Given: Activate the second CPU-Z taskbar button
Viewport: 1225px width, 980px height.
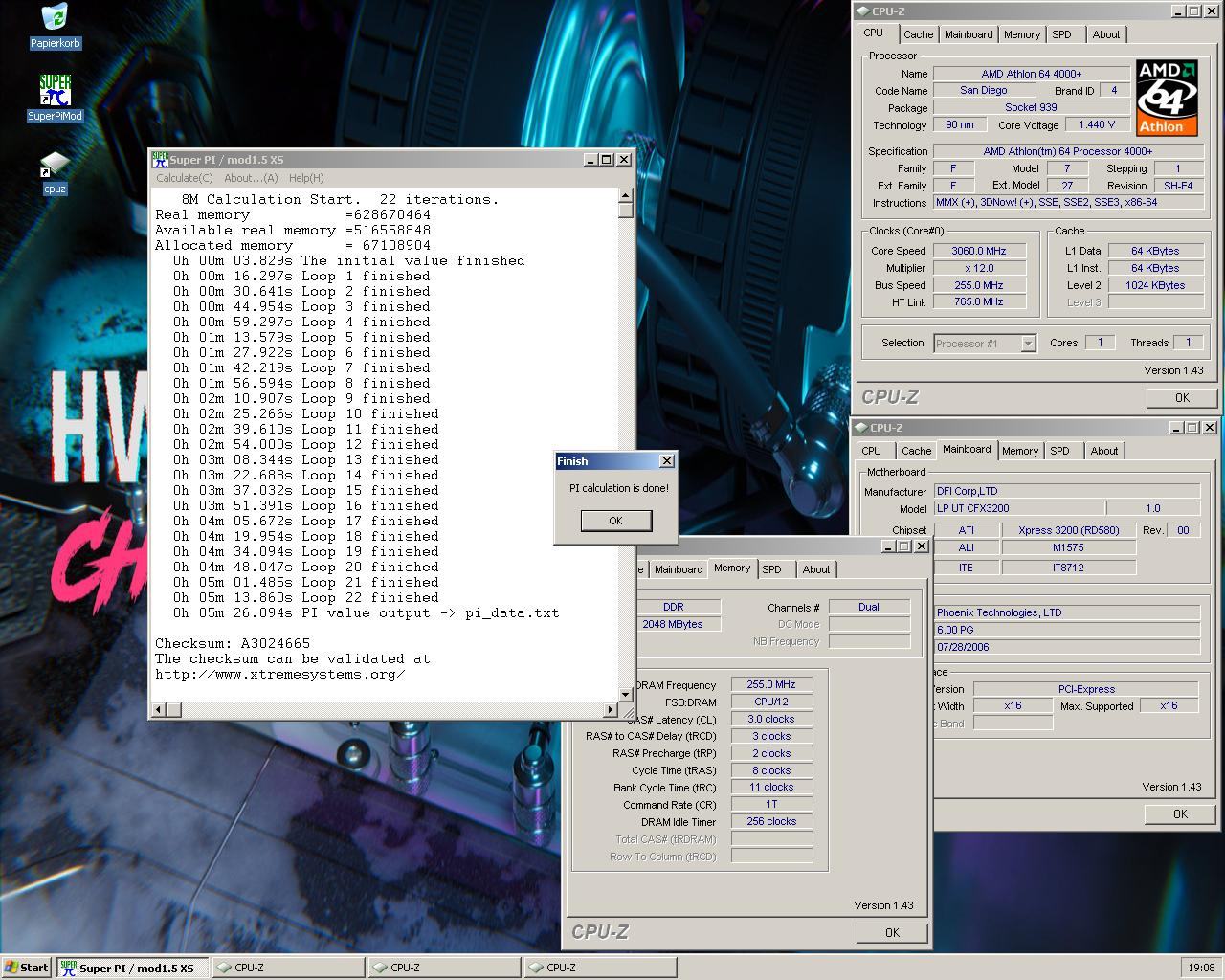Looking at the screenshot, I should pyautogui.click(x=444, y=968).
